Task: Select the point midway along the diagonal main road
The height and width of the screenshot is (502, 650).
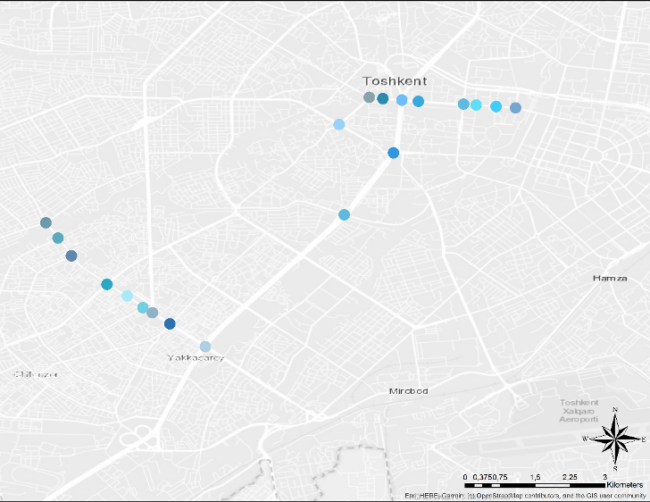Action: 344,215
